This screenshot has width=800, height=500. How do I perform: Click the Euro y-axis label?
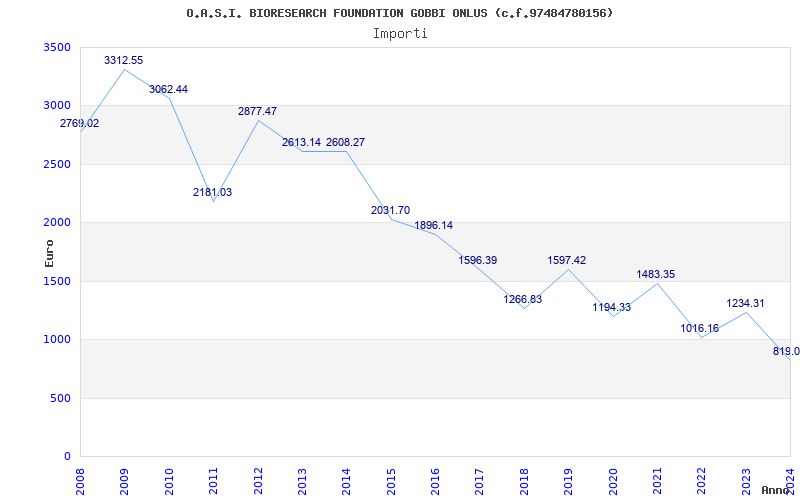pos(49,253)
